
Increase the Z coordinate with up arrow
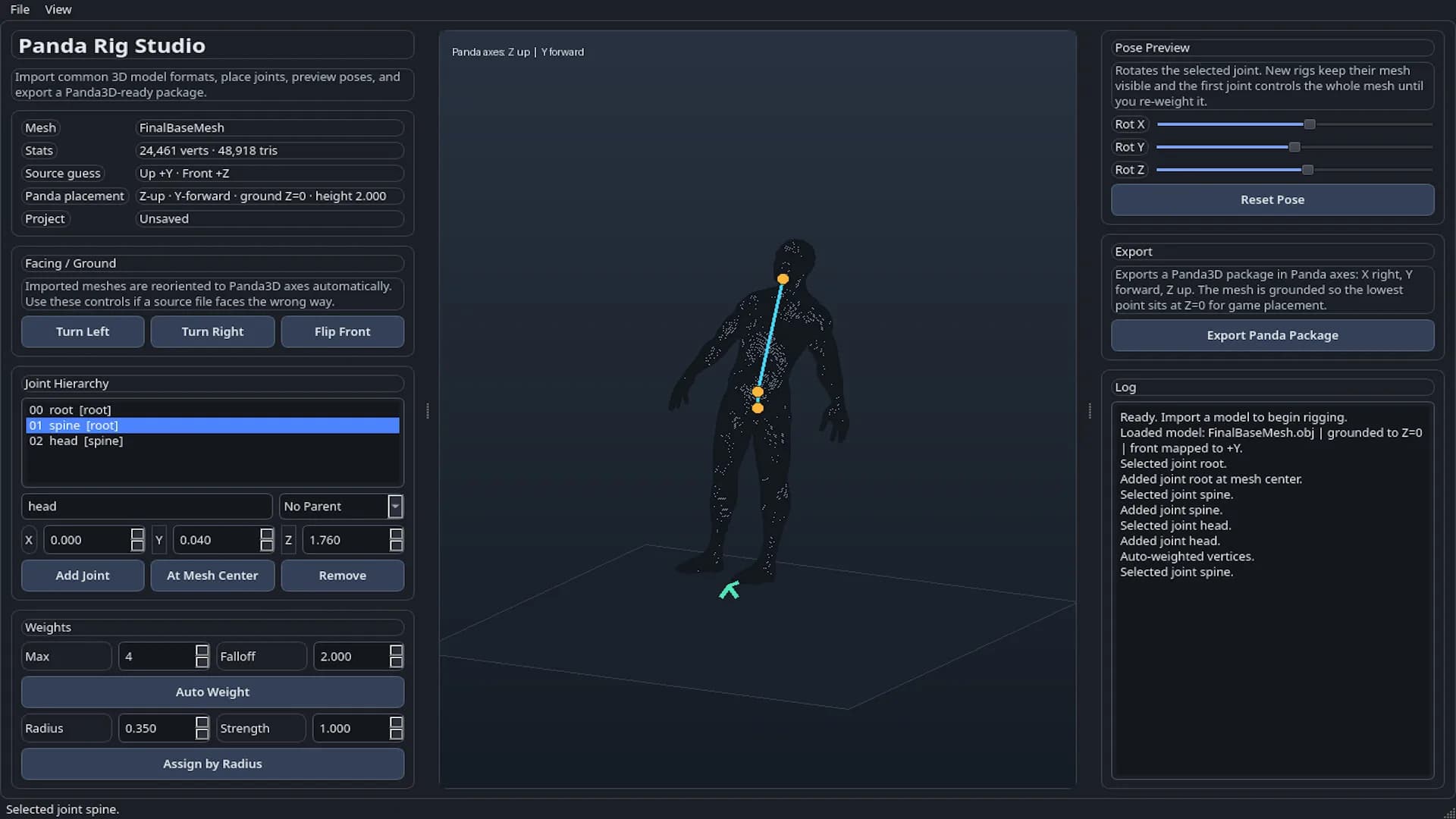(396, 534)
